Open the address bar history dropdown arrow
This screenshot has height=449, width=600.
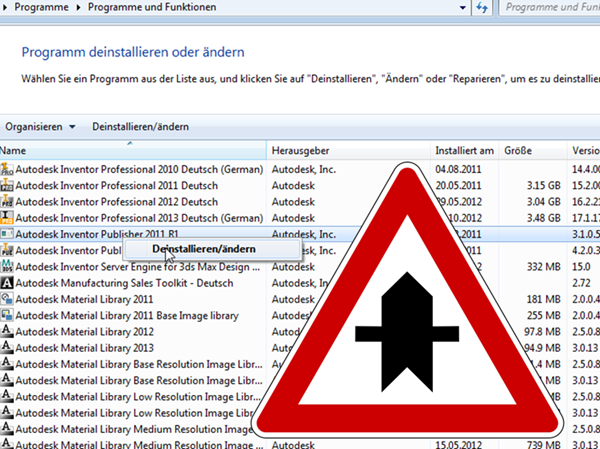[x=463, y=7]
